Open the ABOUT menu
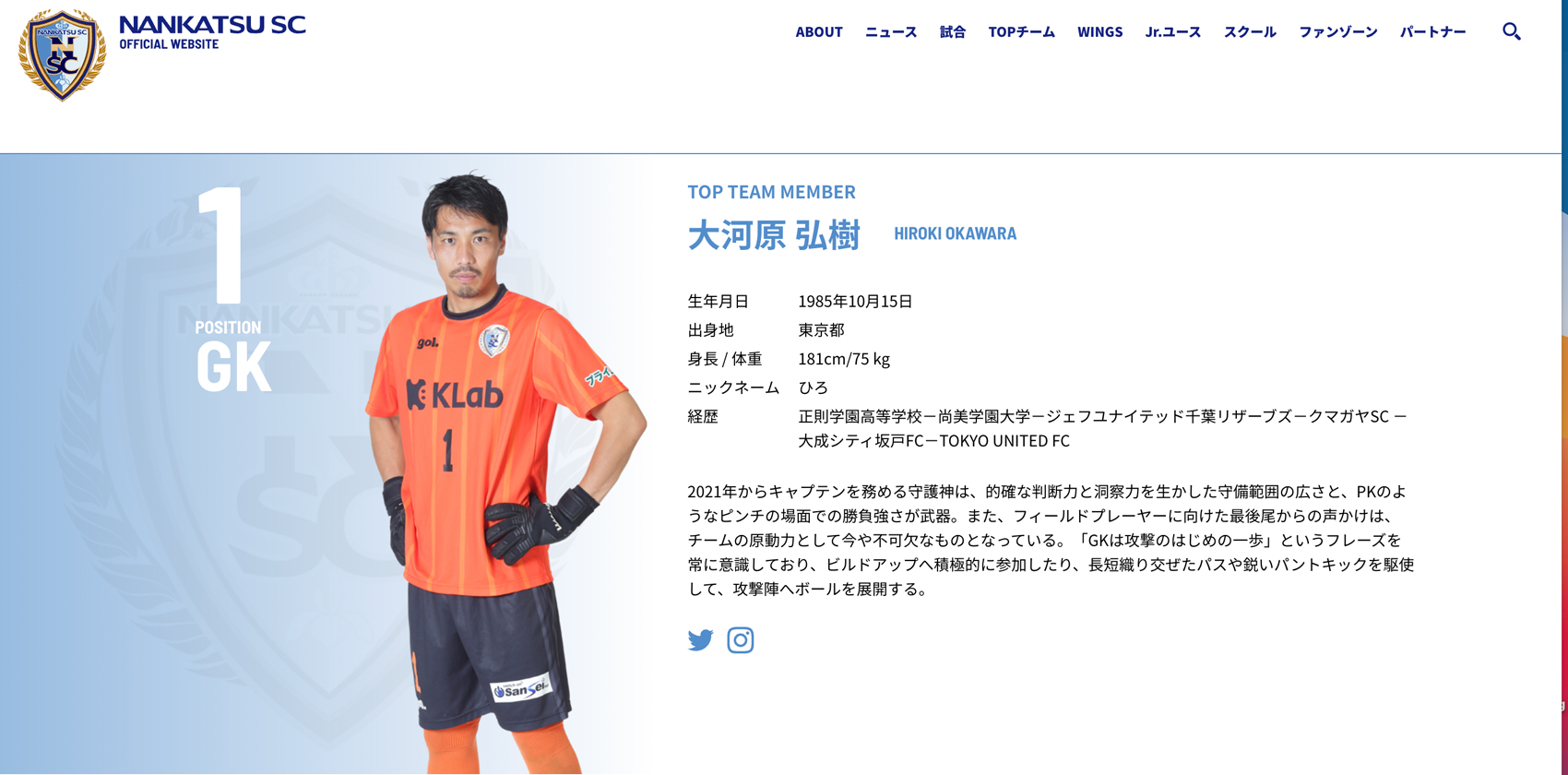This screenshot has width=1568, height=775. point(819,32)
